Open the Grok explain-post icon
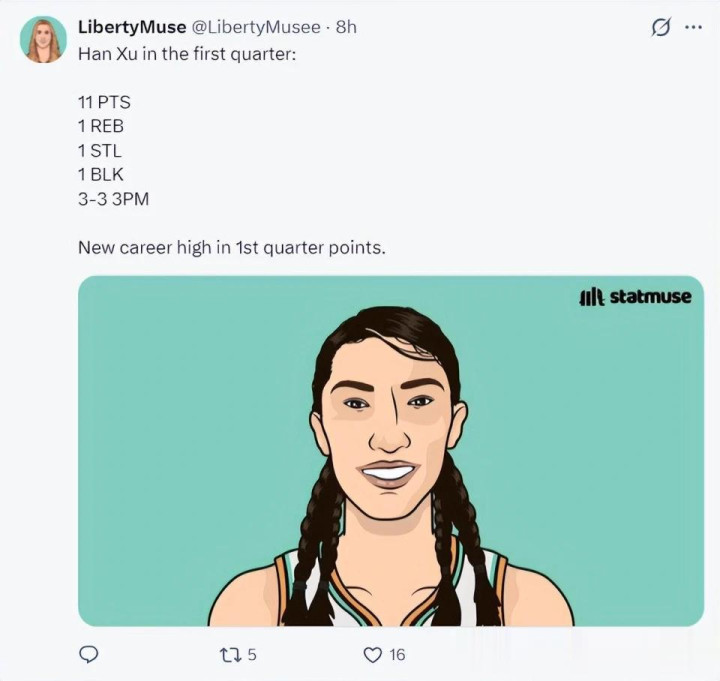The width and height of the screenshot is (720, 681). pyautogui.click(x=662, y=28)
